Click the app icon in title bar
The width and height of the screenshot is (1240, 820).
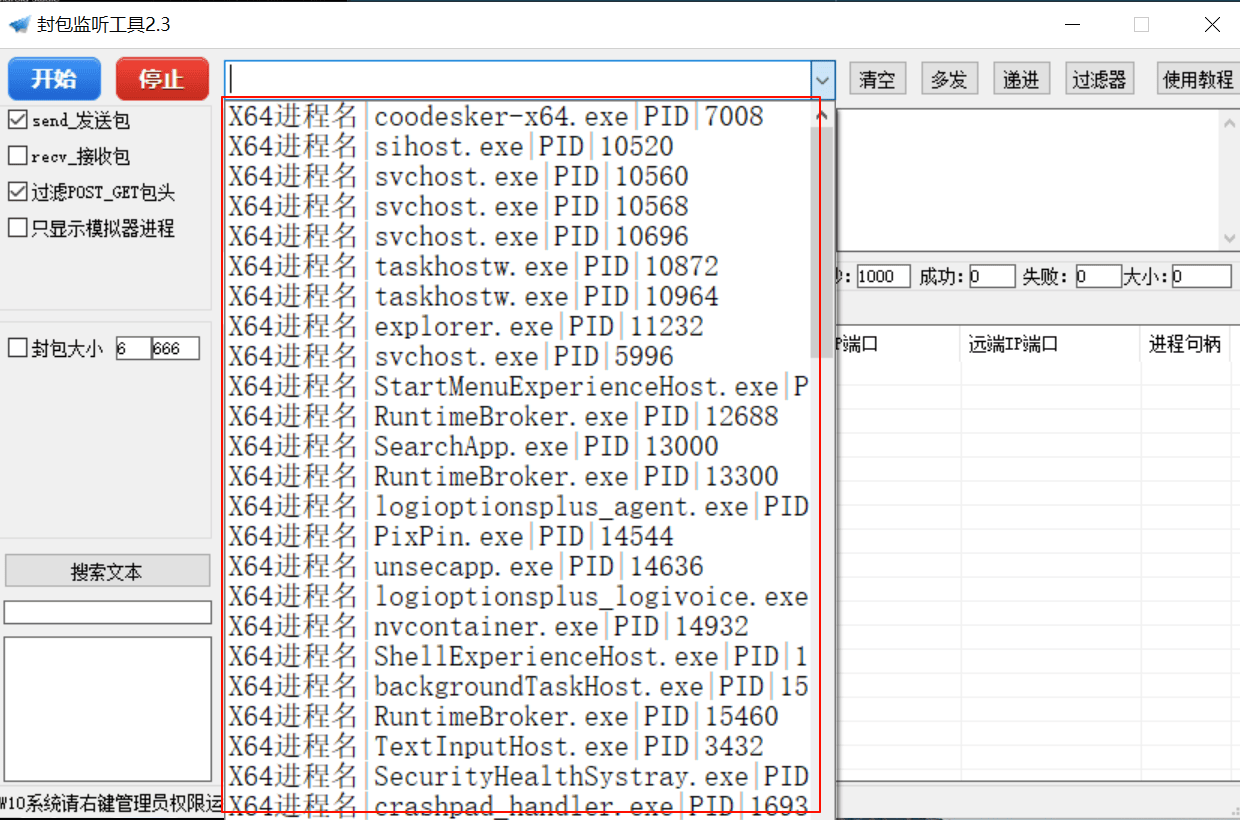click(x=19, y=24)
